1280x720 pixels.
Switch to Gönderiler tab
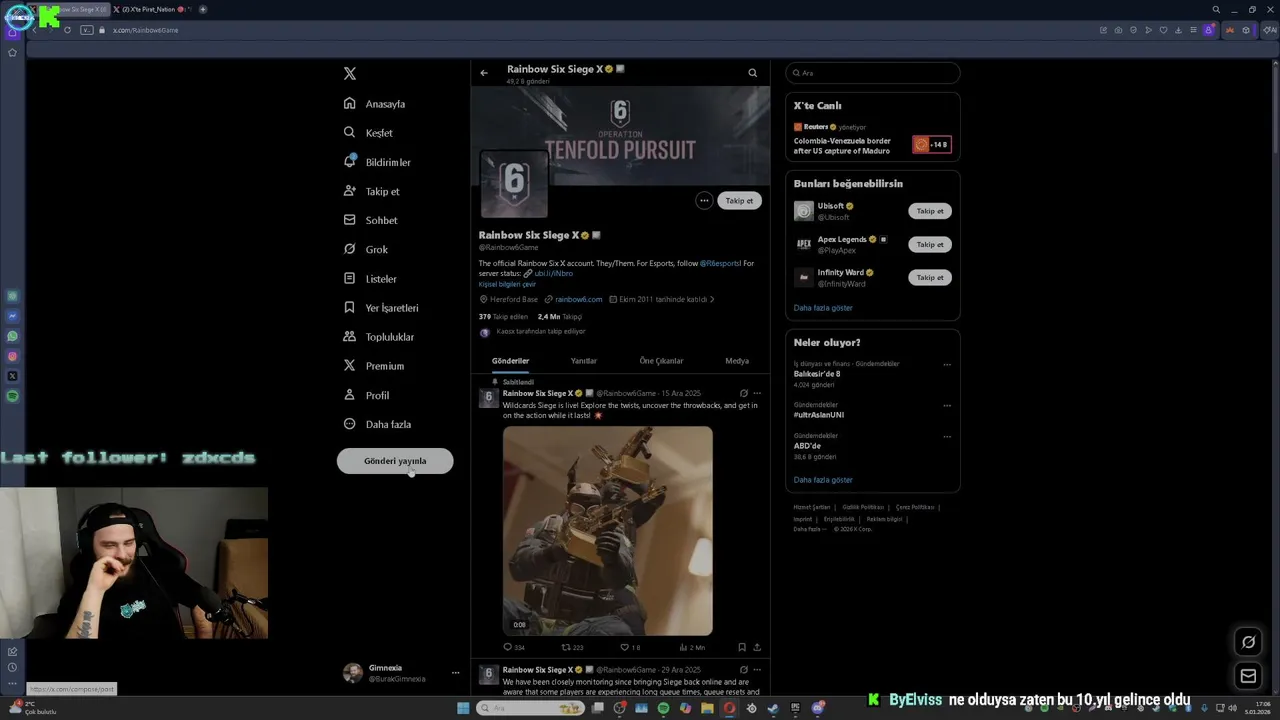point(510,361)
